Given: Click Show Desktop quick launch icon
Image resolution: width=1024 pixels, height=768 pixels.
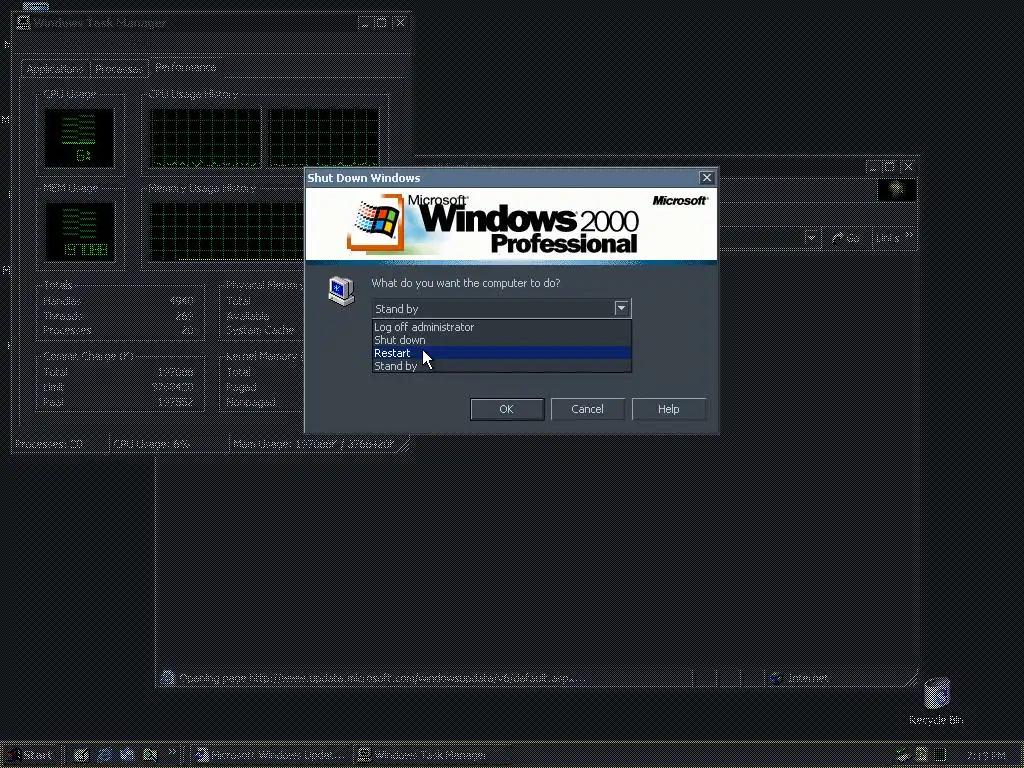Looking at the screenshot, I should point(82,756).
